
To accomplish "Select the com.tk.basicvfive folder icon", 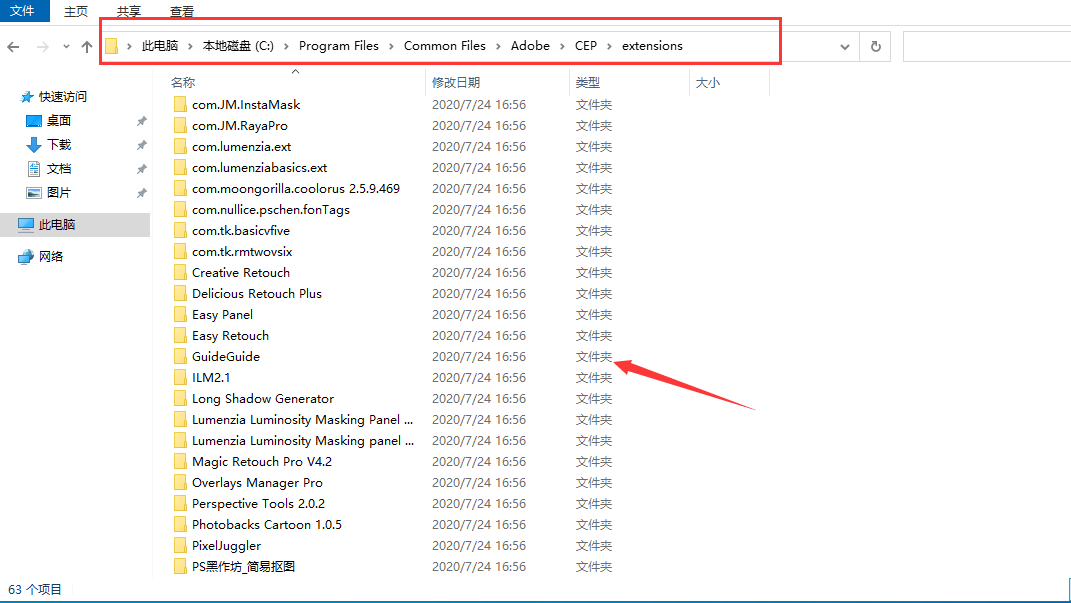I will 180,231.
